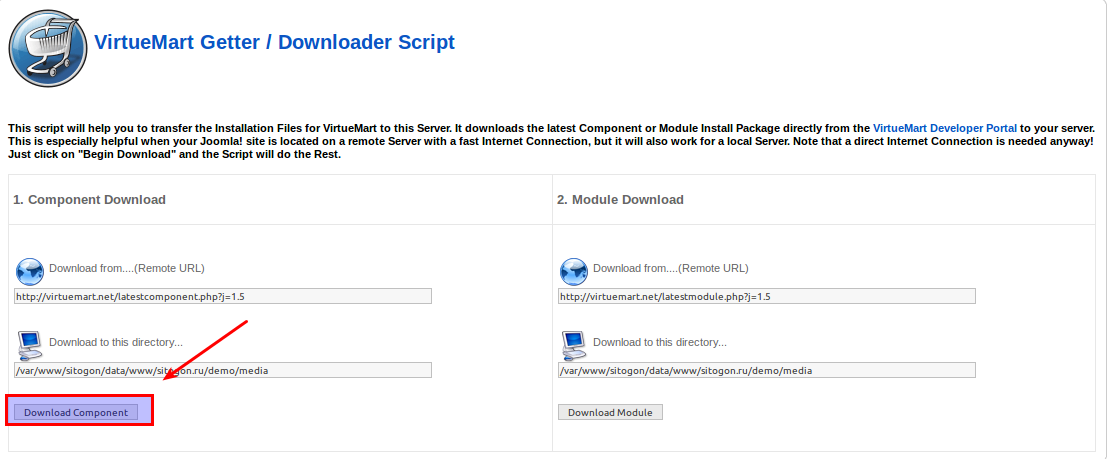The height and width of the screenshot is (459, 1114).
Task: Click the module "Download from....(Remote URL)" label
Action: (x=671, y=269)
